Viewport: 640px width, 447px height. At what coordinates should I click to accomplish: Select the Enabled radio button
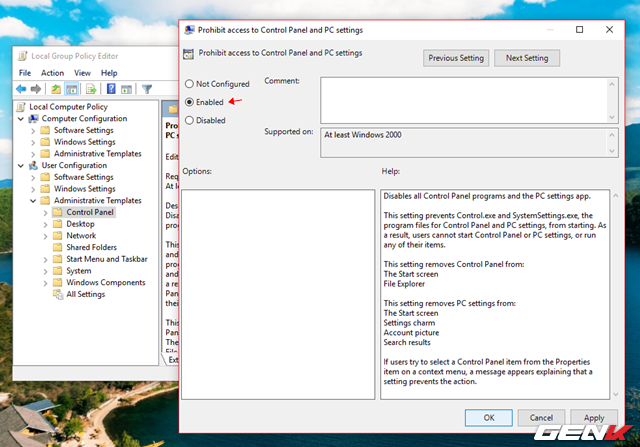[x=189, y=102]
